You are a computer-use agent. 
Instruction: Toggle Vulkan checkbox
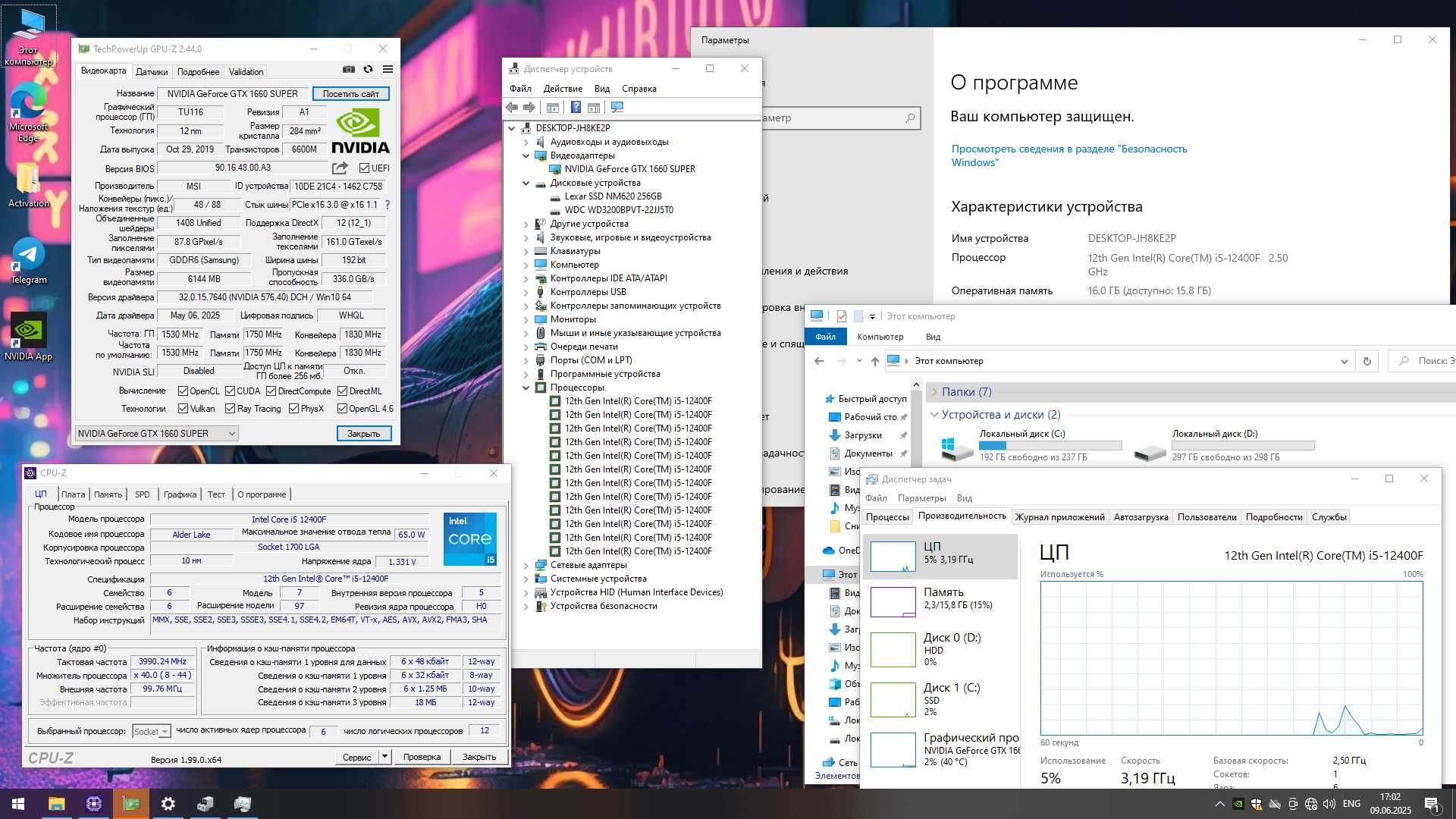click(x=183, y=409)
